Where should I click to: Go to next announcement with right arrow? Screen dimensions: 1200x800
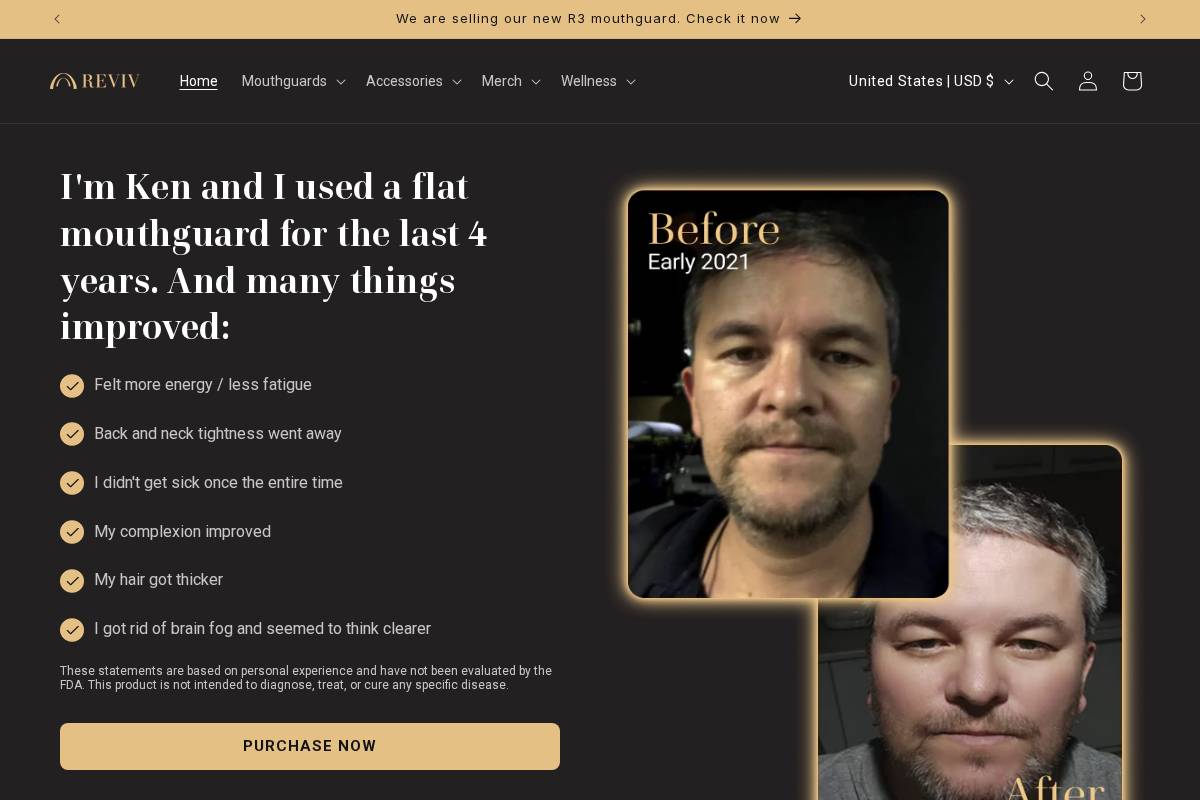click(1143, 19)
